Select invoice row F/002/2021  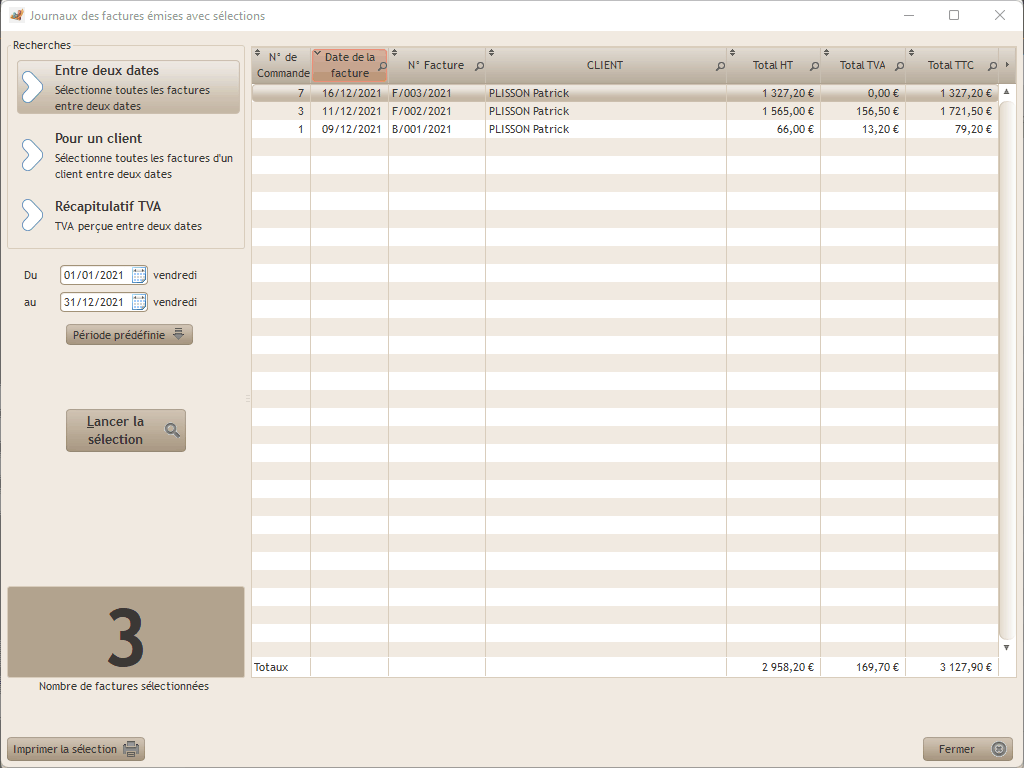point(625,111)
